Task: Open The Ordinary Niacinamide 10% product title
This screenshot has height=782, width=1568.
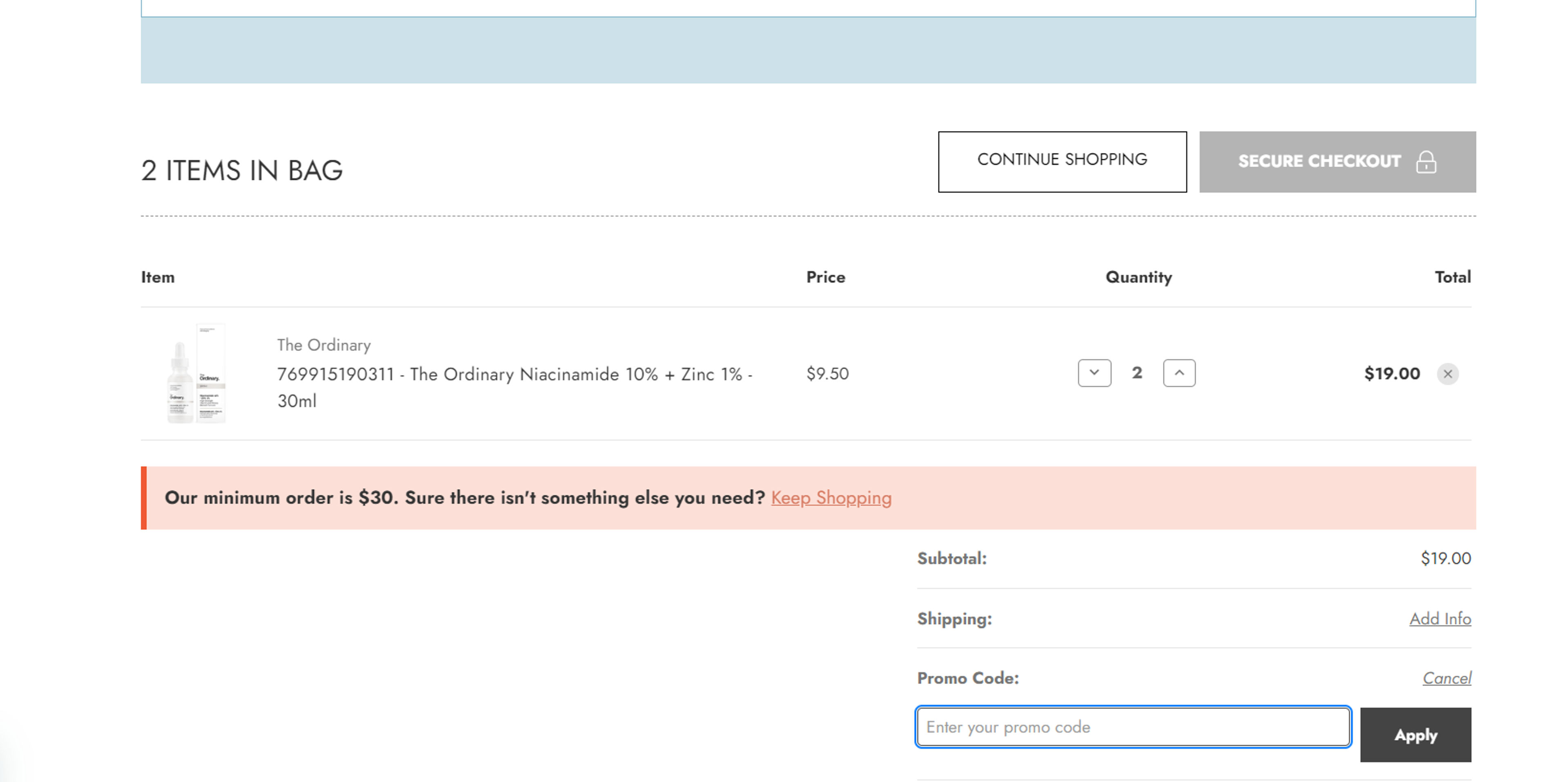Action: [x=515, y=388]
